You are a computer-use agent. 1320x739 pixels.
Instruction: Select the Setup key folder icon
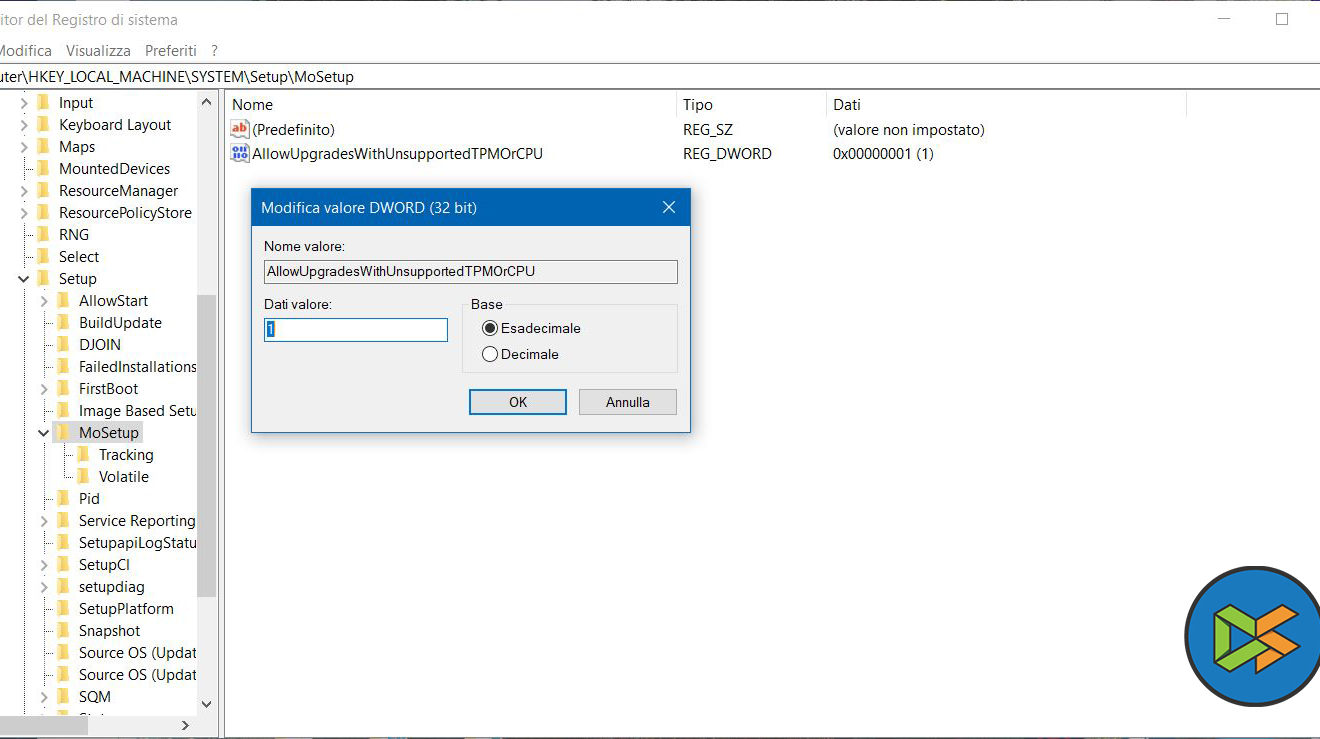click(x=43, y=278)
